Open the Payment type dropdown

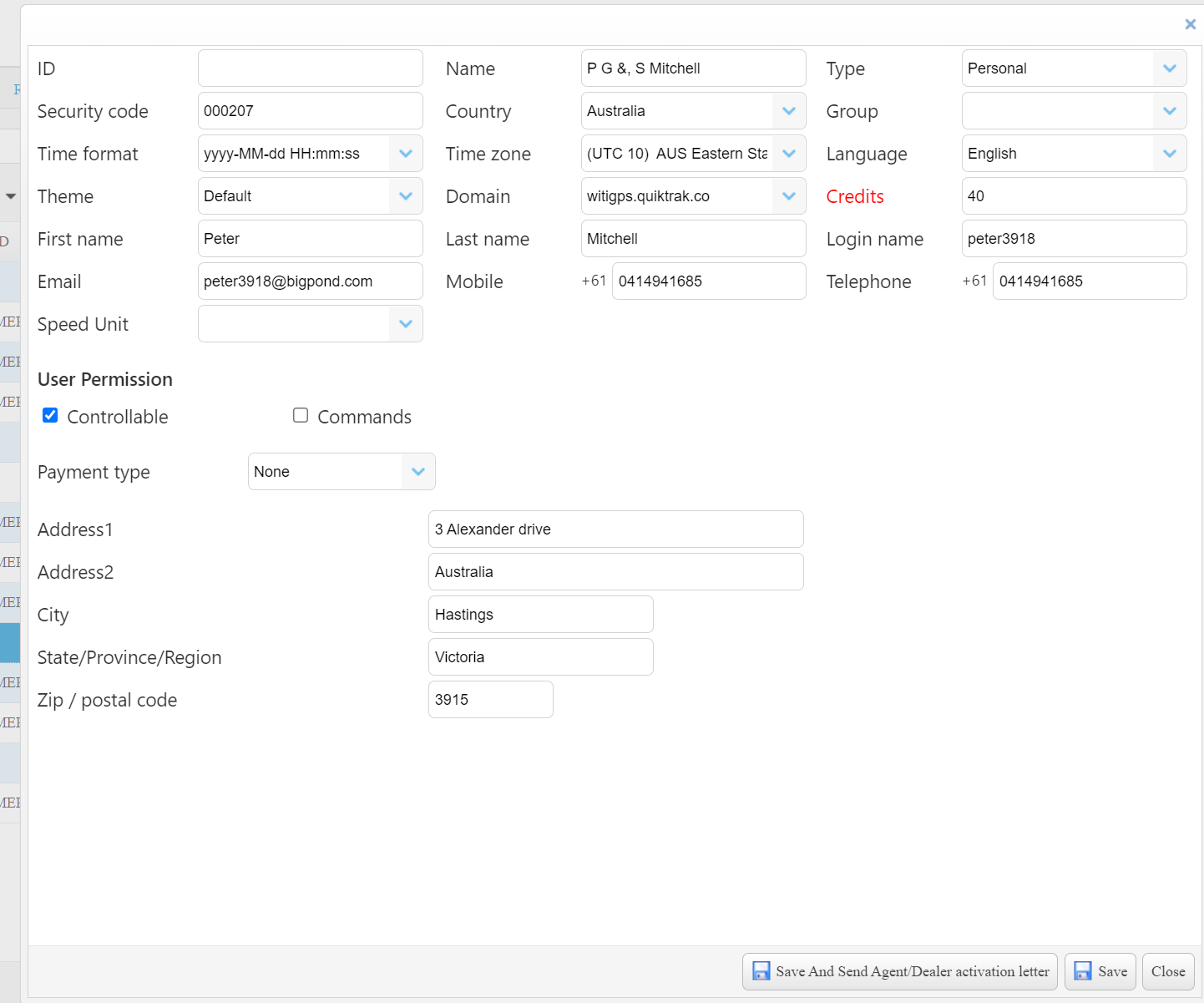click(x=417, y=472)
